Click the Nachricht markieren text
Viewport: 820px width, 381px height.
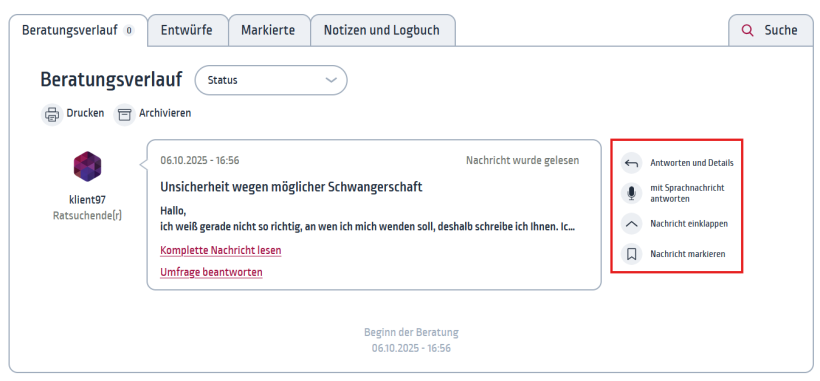pyautogui.click(x=688, y=255)
